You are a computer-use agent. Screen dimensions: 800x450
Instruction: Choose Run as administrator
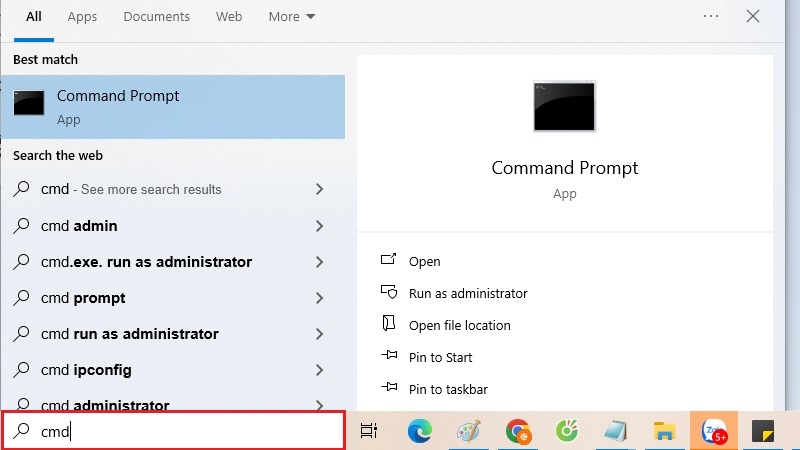pyautogui.click(x=468, y=293)
